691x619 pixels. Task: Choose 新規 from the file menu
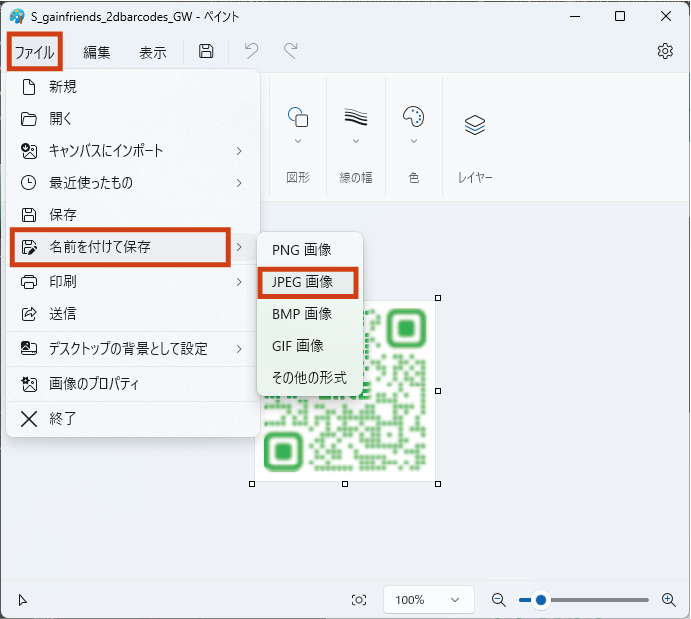point(132,87)
